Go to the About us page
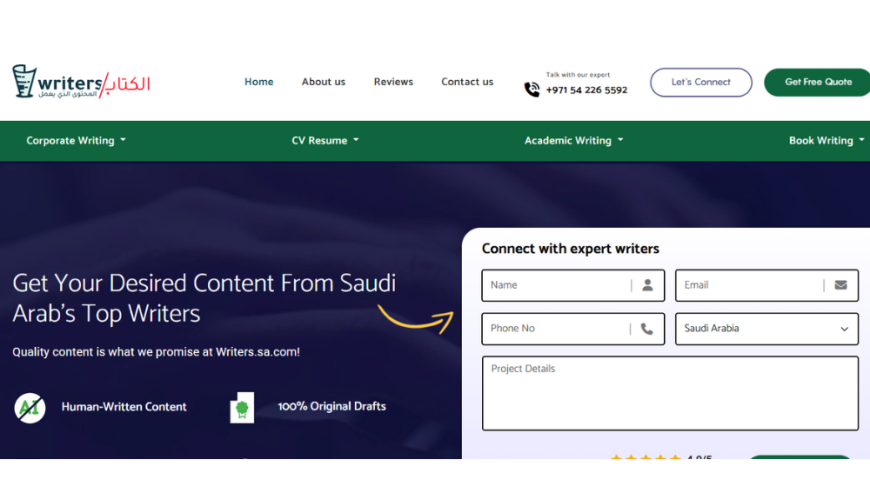Image resolution: width=870 pixels, height=493 pixels. pyautogui.click(x=323, y=82)
